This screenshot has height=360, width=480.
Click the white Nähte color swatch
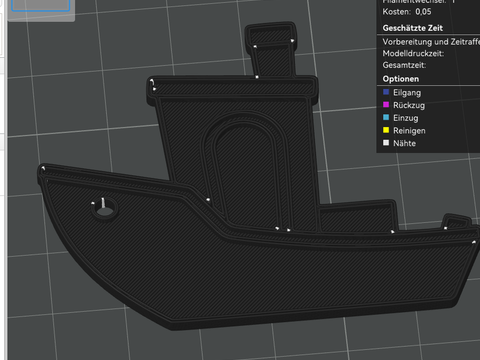pos(386,143)
